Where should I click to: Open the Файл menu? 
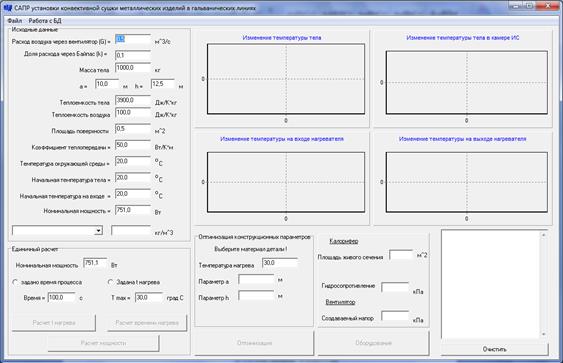[x=15, y=21]
